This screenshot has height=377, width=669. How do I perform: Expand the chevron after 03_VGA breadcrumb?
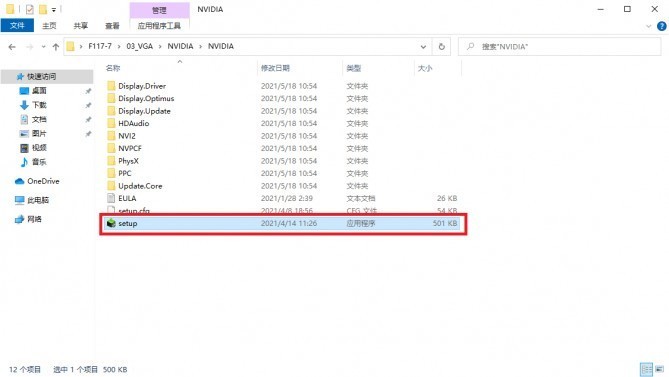(x=160, y=46)
